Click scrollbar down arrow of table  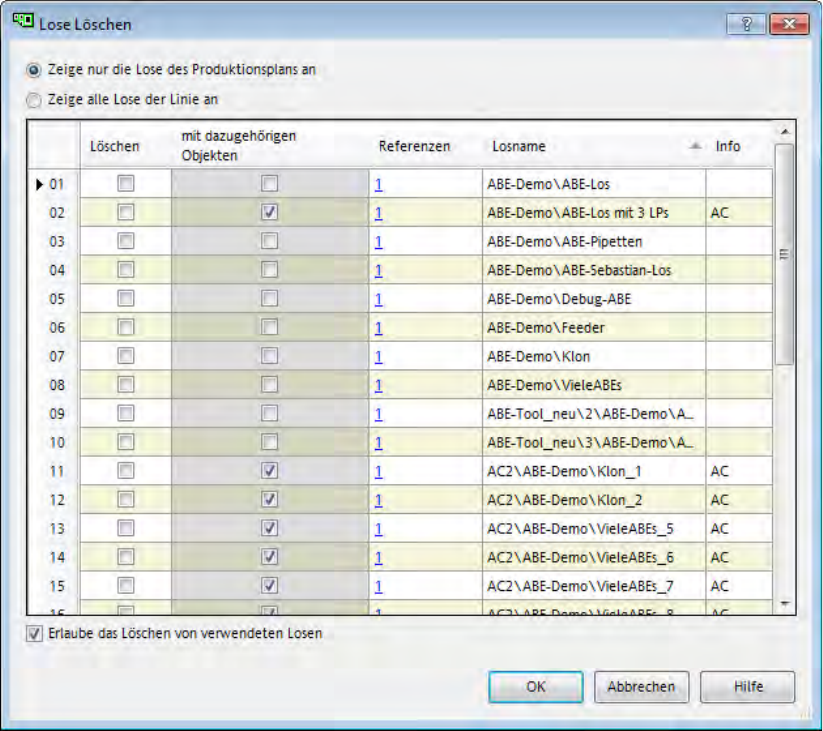click(x=785, y=604)
